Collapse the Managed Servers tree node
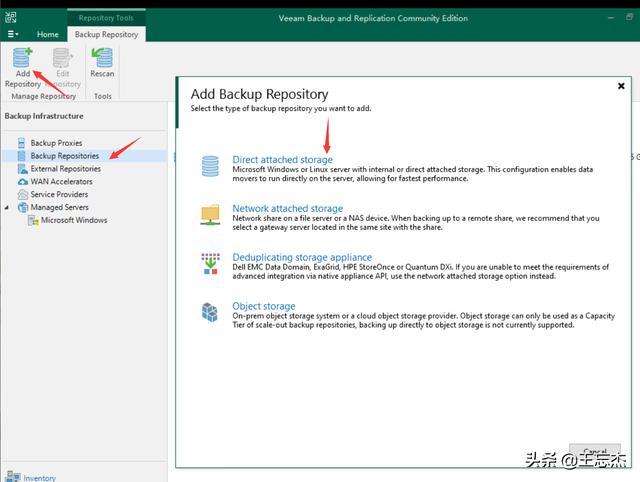 pos(8,208)
